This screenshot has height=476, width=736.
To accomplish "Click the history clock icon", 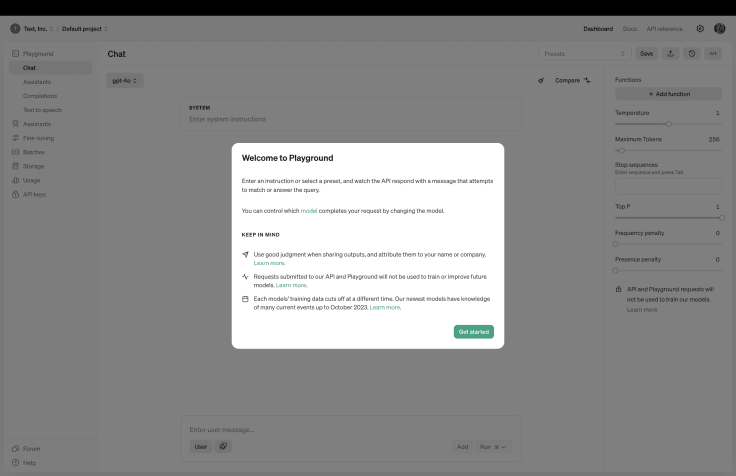I will [692, 54].
